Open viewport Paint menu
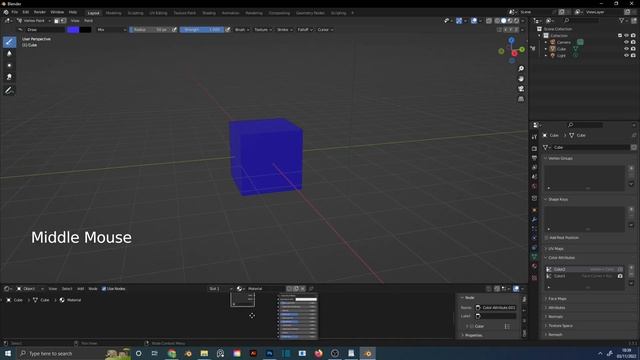The height and width of the screenshot is (360, 640). click(x=88, y=20)
